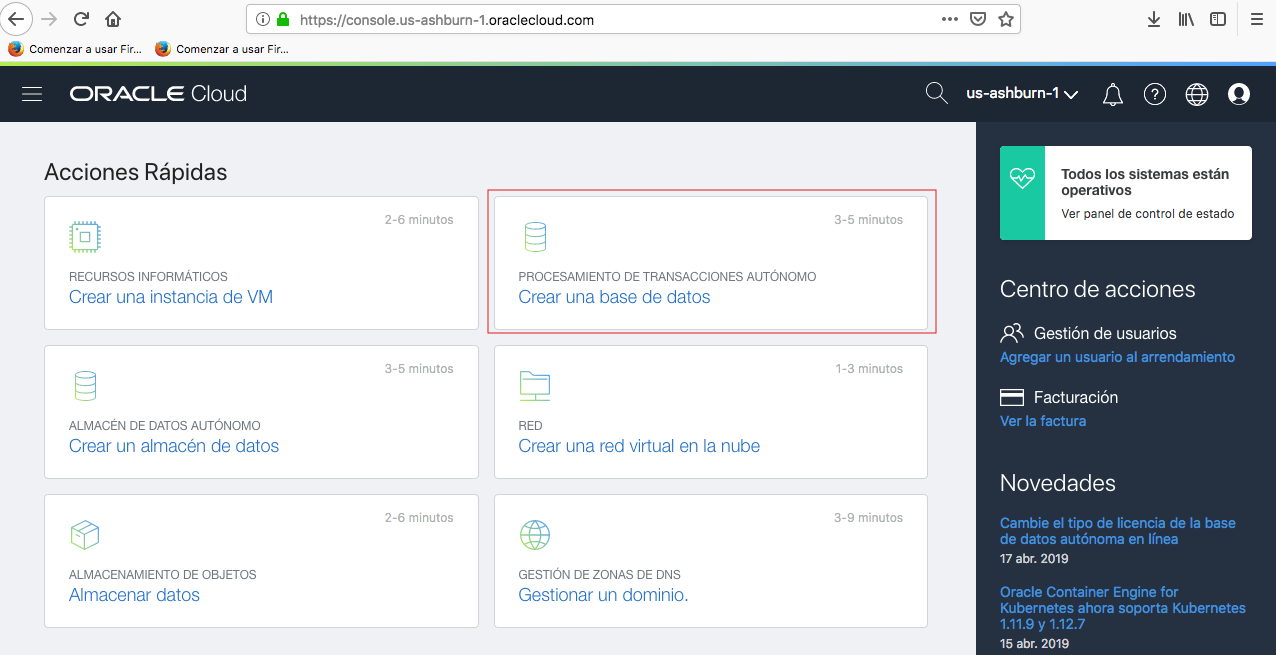This screenshot has width=1276, height=655.
Task: Open Crear una base de datos link
Action: point(613,297)
